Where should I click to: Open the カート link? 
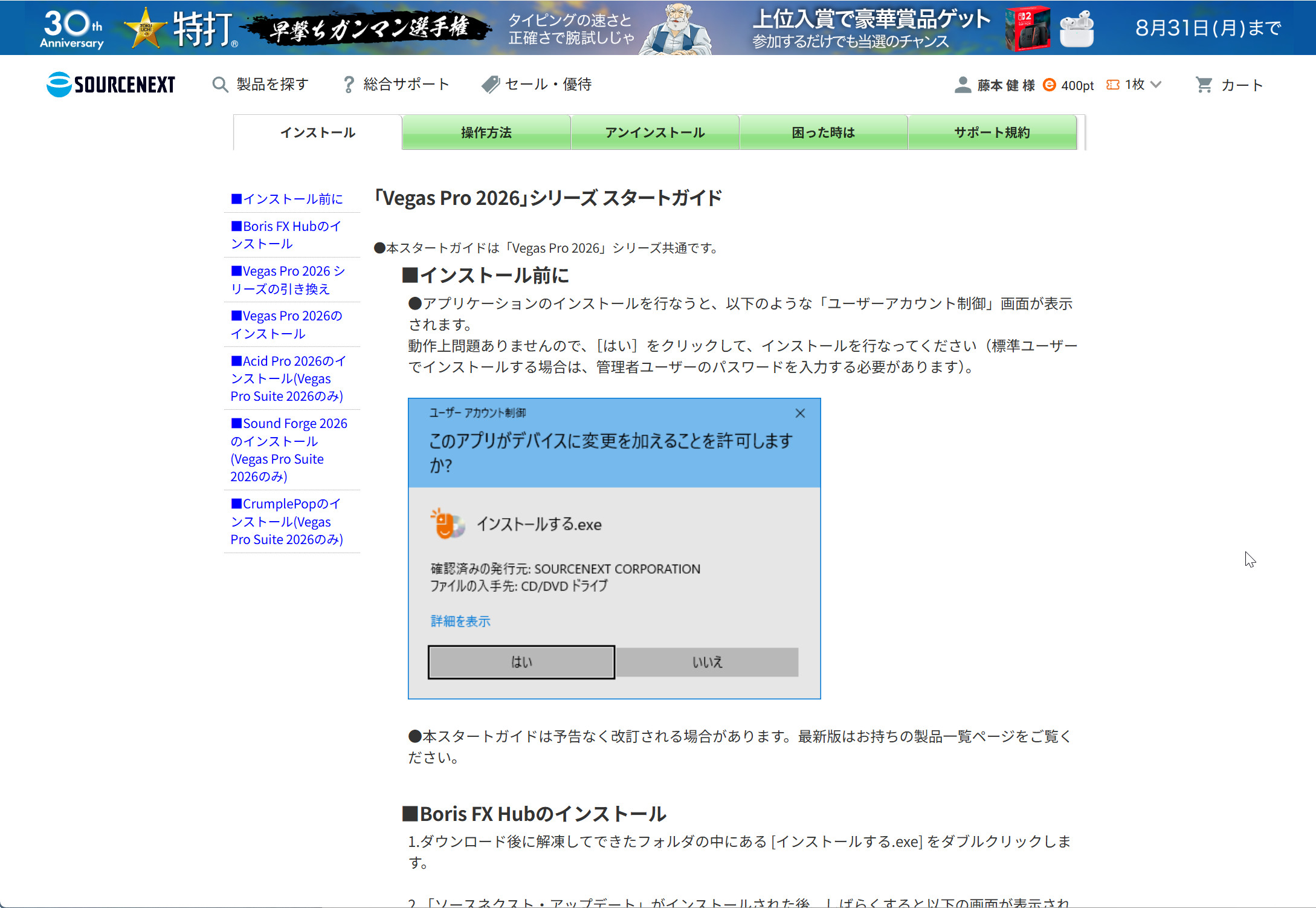pyautogui.click(x=1242, y=85)
